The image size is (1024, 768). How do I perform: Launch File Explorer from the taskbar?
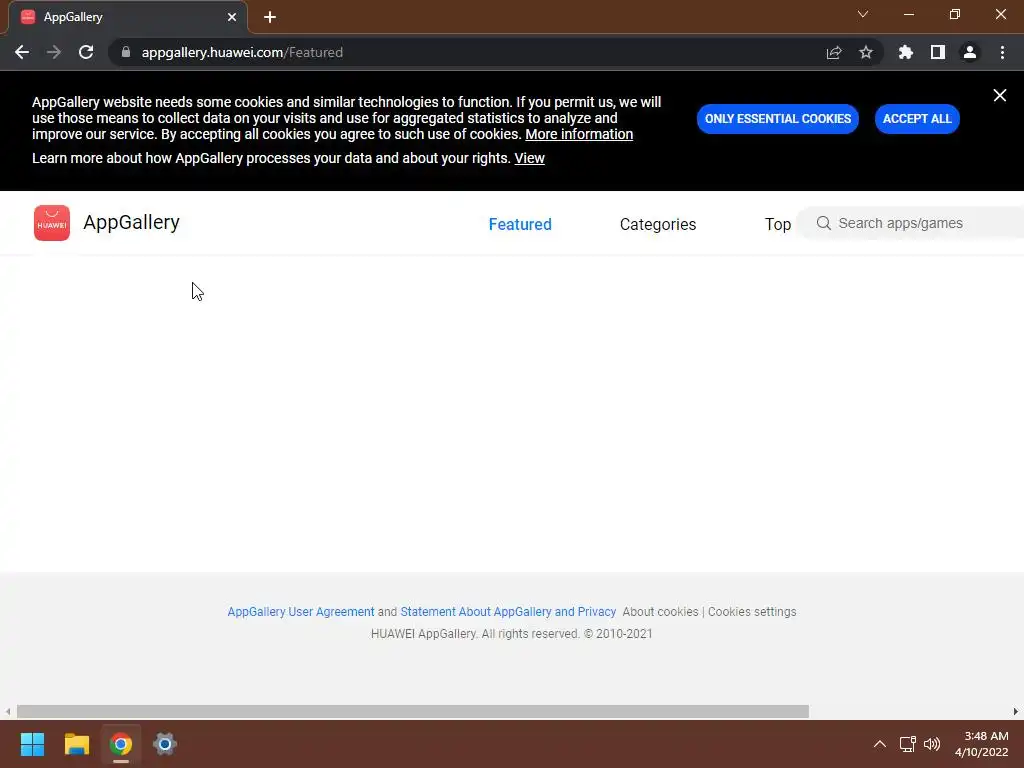point(76,744)
